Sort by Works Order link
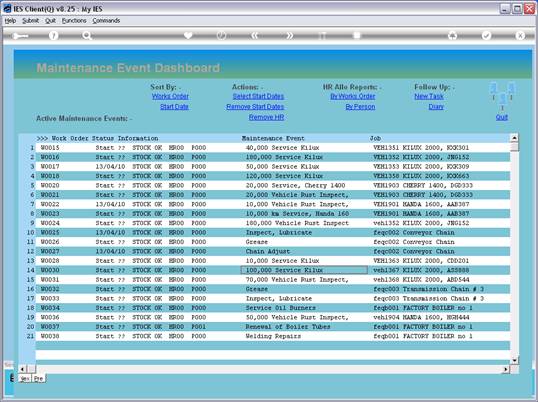The width and height of the screenshot is (538, 402). tap(170, 96)
